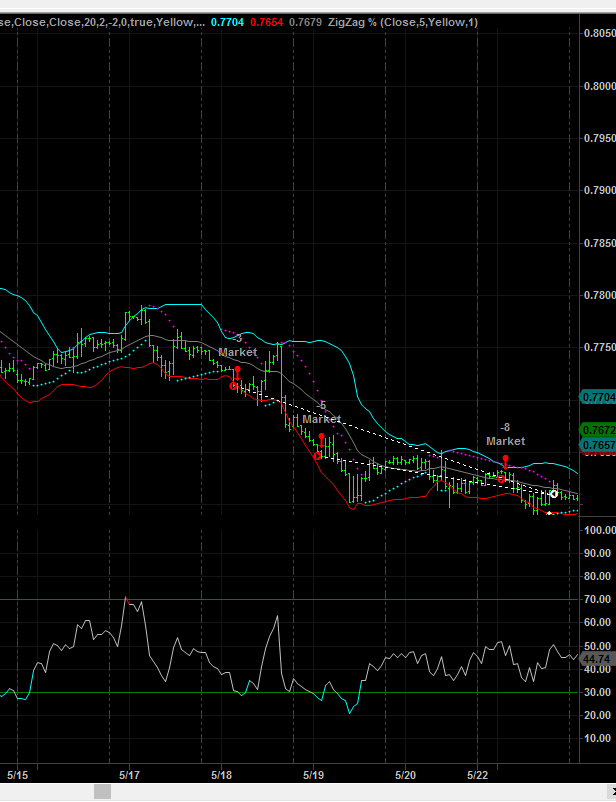Click the 5/19 date label on the time axis
The width and height of the screenshot is (616, 802).
[x=313, y=774]
